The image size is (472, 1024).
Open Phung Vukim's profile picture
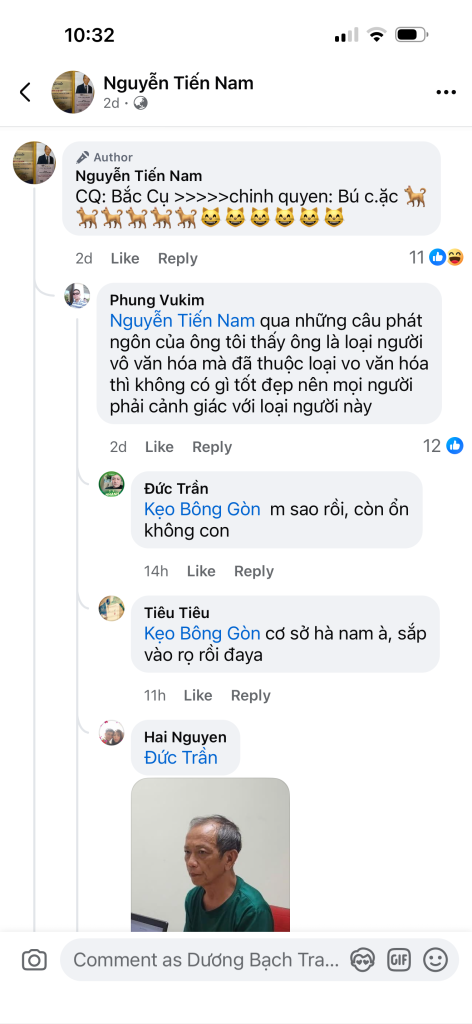(x=77, y=296)
